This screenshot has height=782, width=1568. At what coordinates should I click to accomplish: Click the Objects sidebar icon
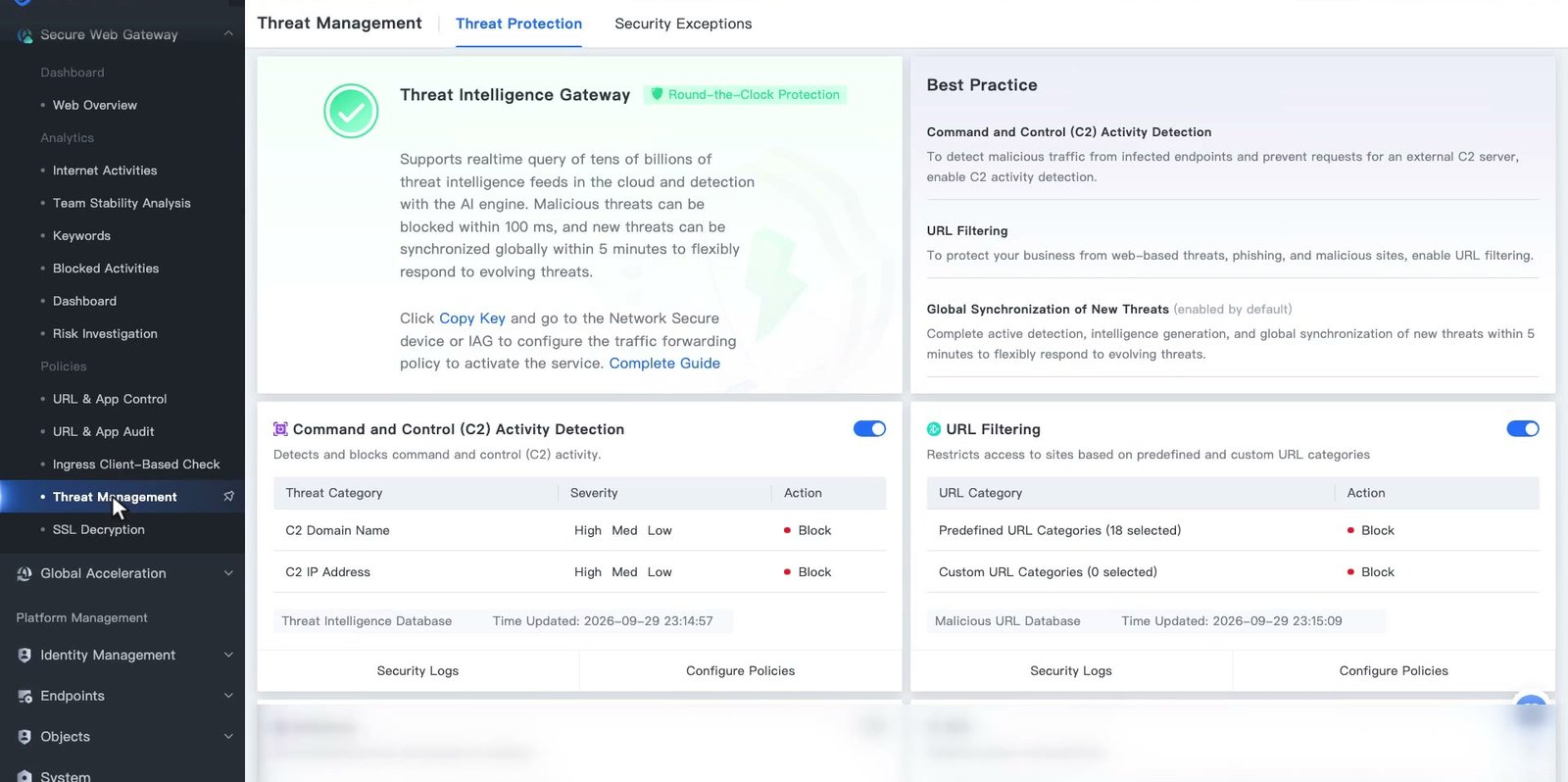pos(24,737)
